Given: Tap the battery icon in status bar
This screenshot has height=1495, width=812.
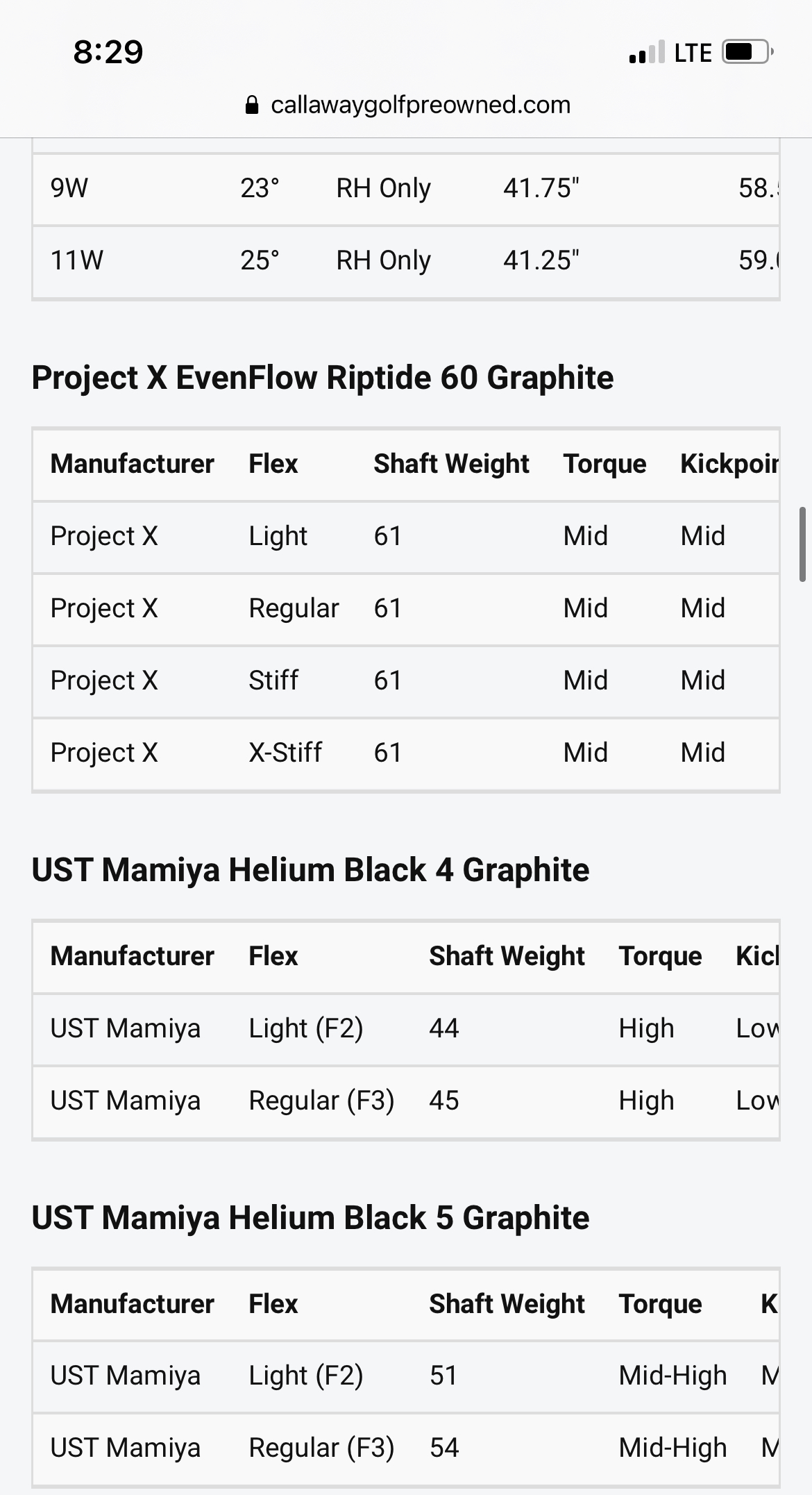Looking at the screenshot, I should click(x=747, y=52).
